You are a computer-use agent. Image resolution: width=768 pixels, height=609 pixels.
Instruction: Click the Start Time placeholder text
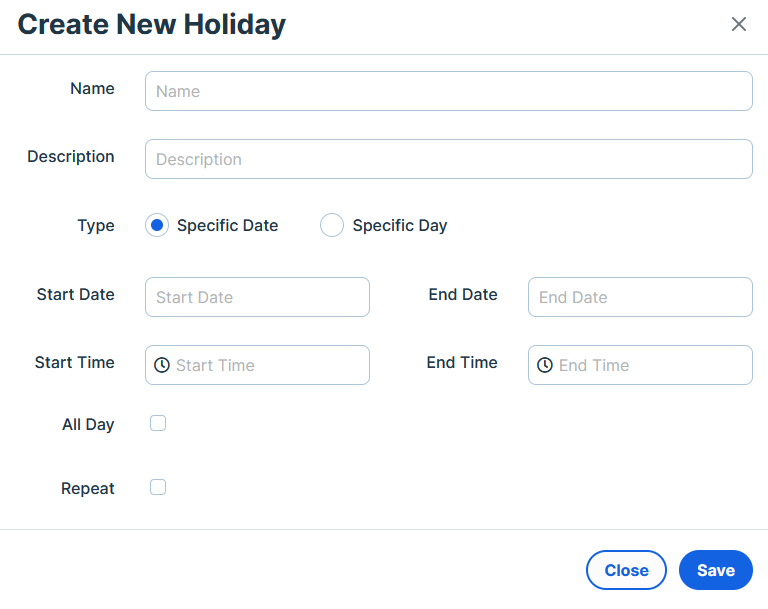pos(215,365)
